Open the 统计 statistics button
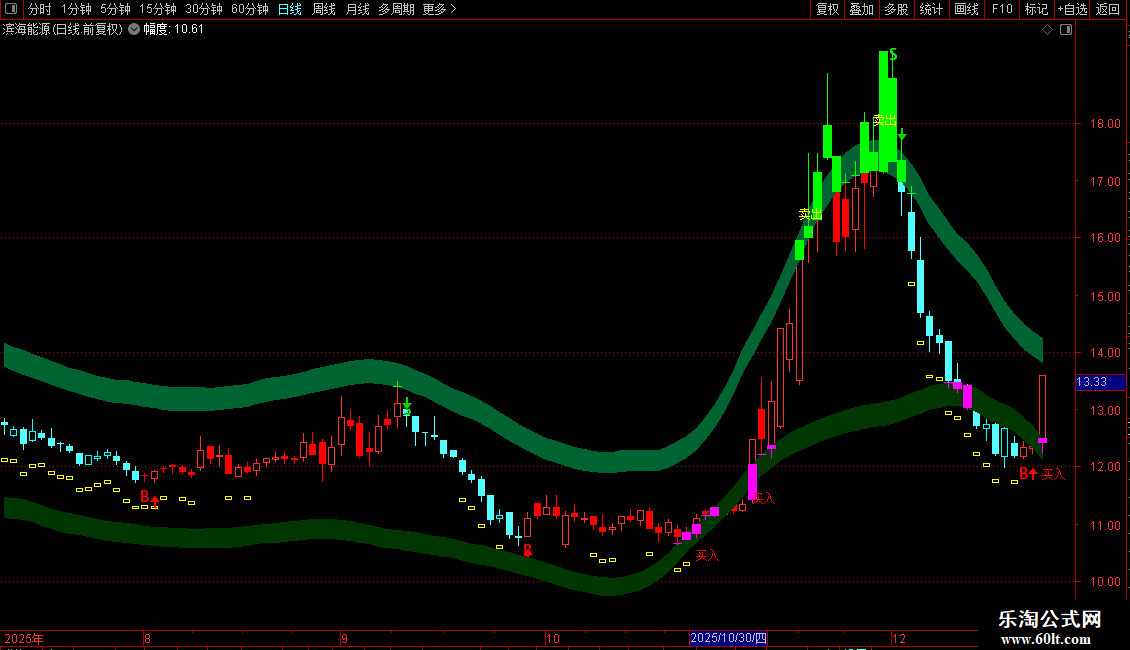This screenshot has width=1130, height=650. pos(931,9)
